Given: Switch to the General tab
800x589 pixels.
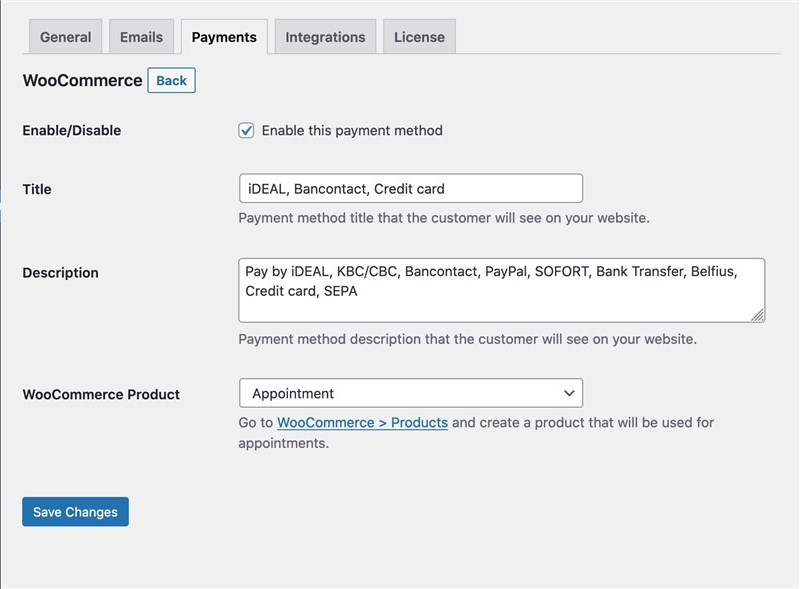Looking at the screenshot, I should click(x=65, y=37).
